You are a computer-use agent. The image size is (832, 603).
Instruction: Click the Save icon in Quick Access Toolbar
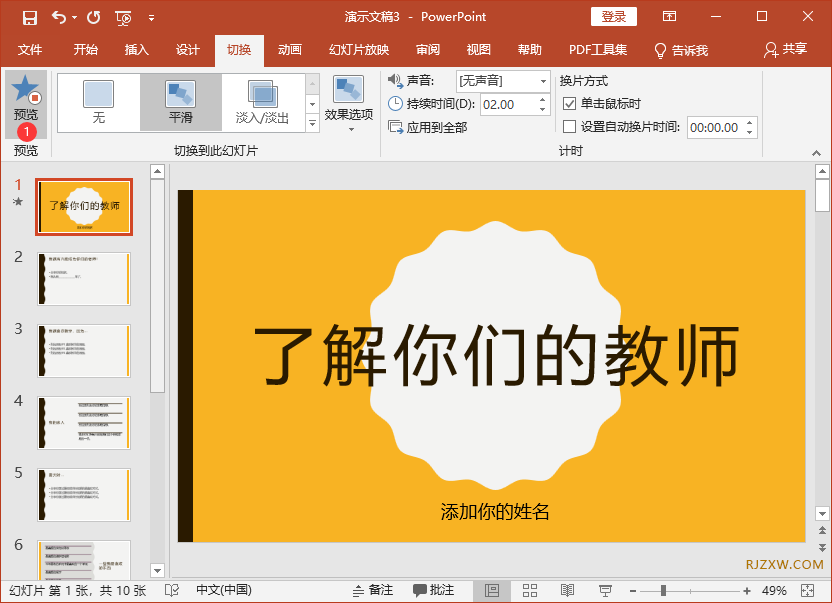(x=28, y=17)
